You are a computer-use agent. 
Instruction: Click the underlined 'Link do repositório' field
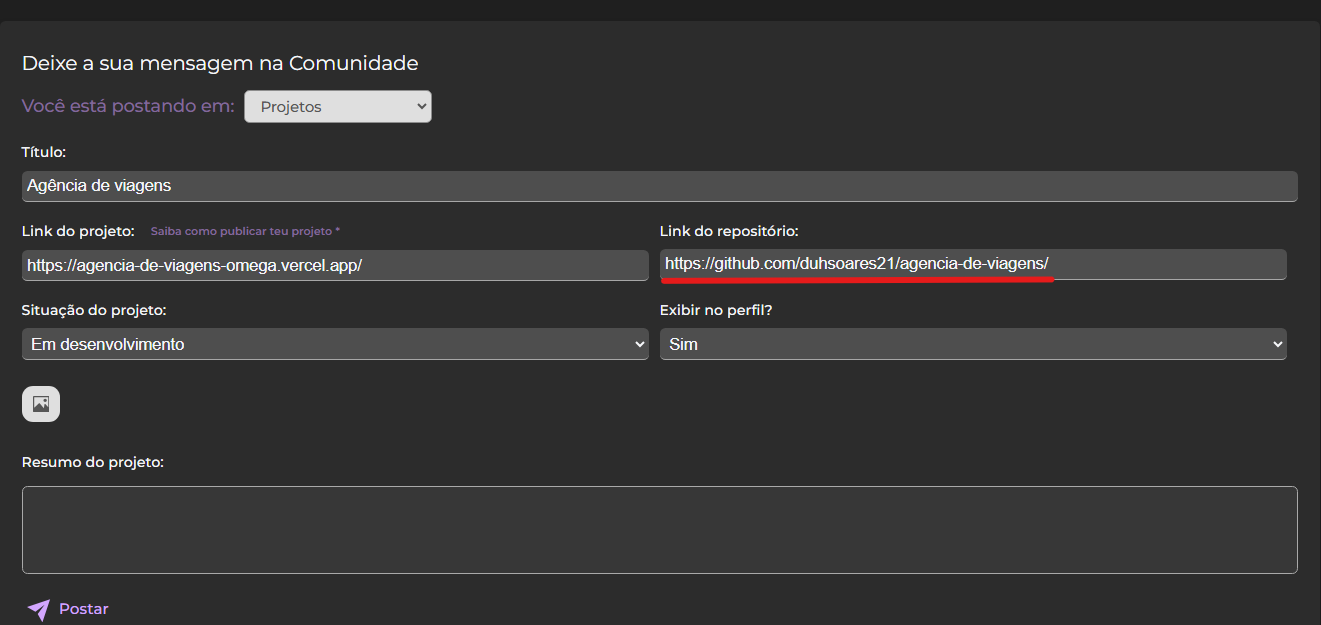click(972, 264)
